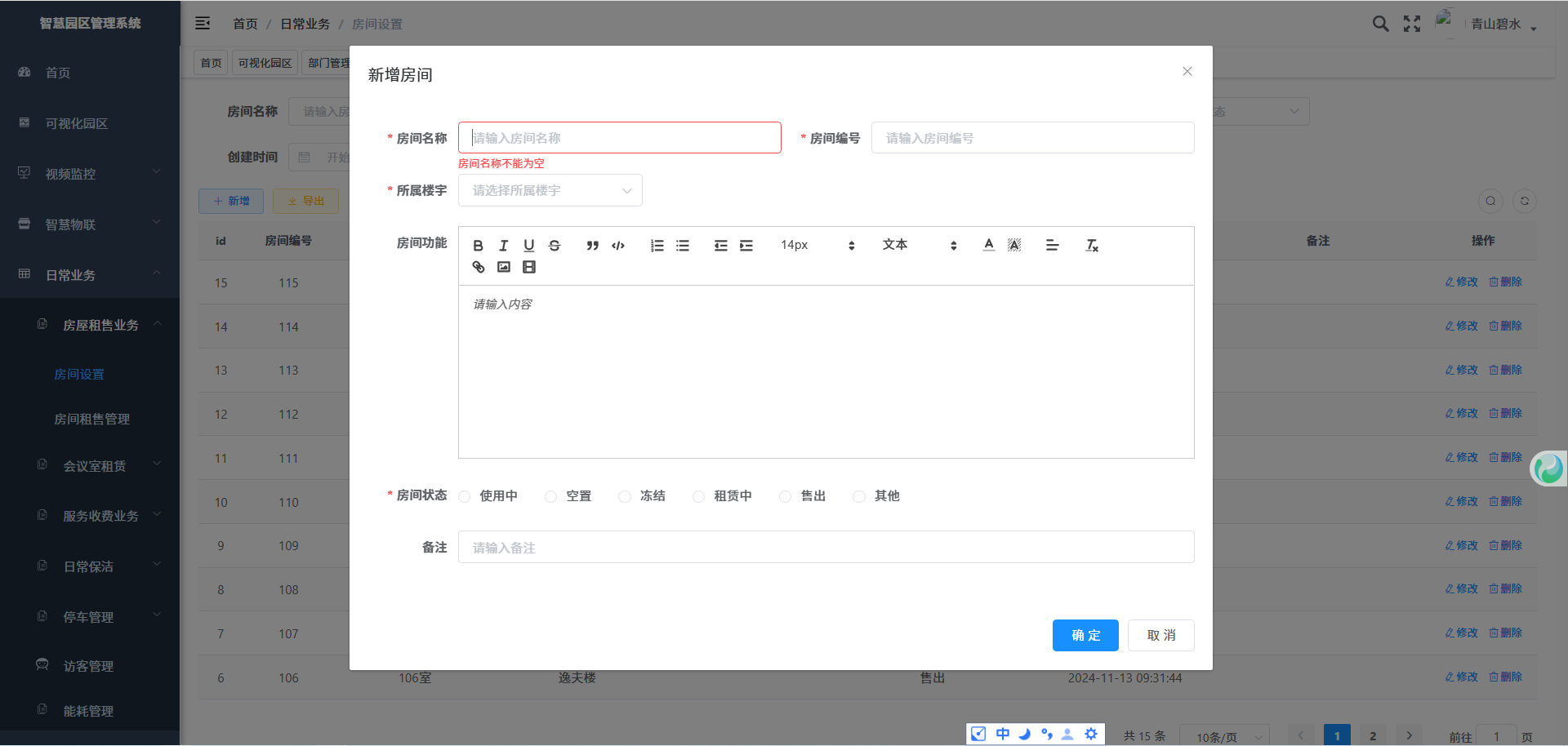Cancel with the 取消 button
Viewport: 1568px width, 746px height.
1160,636
